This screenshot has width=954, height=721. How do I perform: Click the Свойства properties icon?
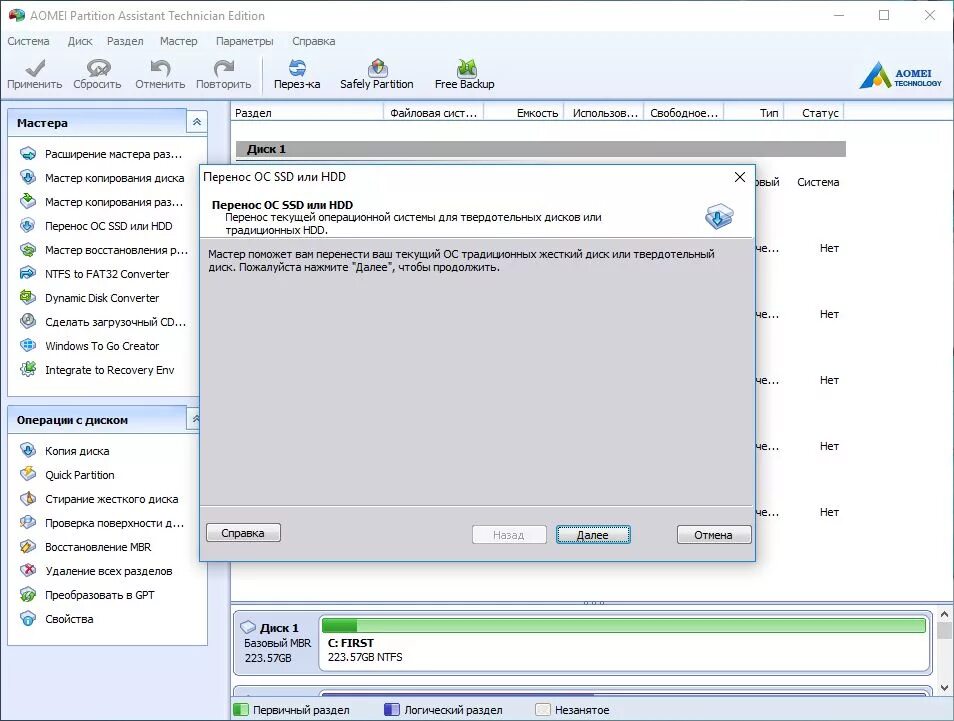coord(28,618)
